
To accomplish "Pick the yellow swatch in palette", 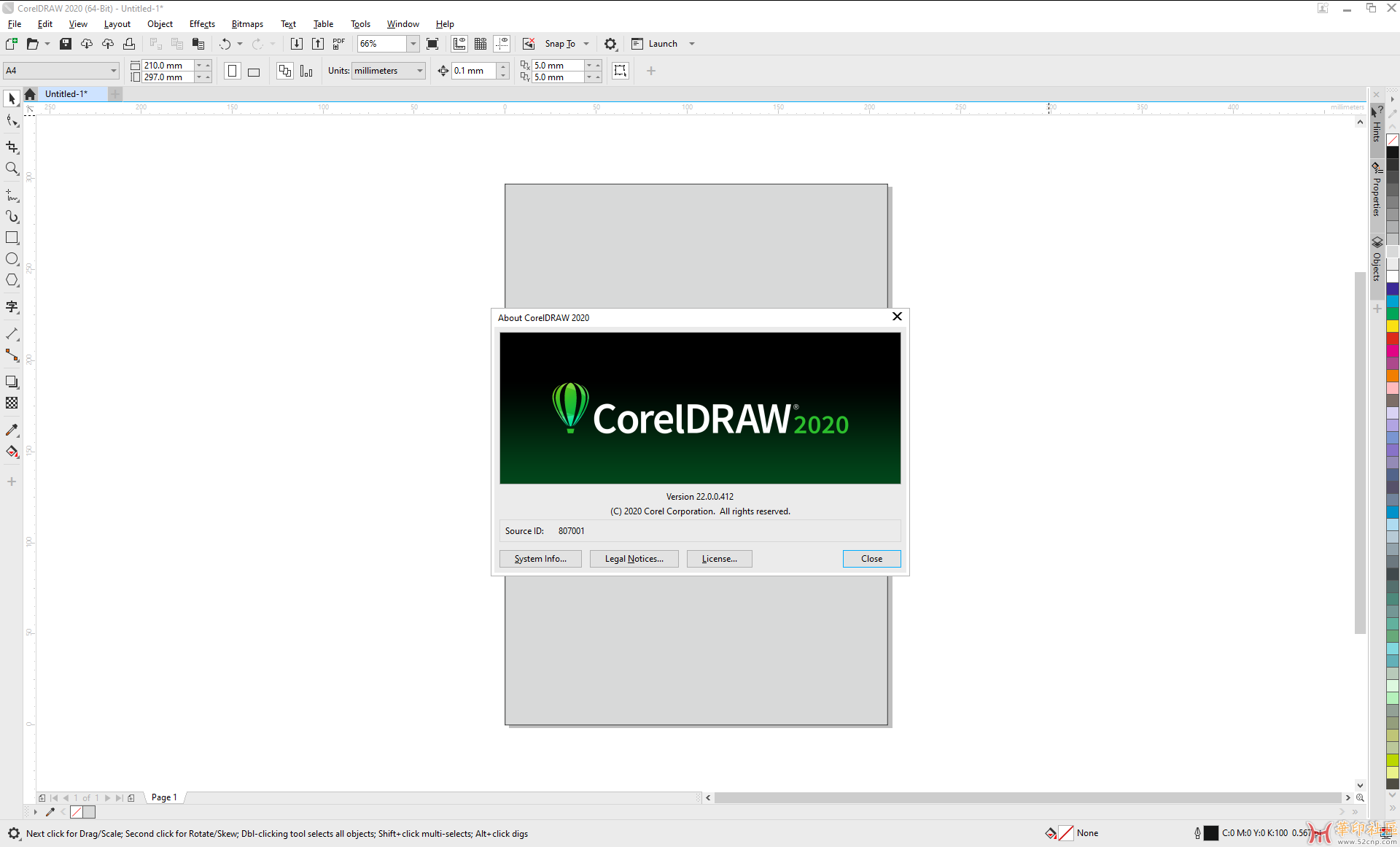I will [x=1393, y=326].
